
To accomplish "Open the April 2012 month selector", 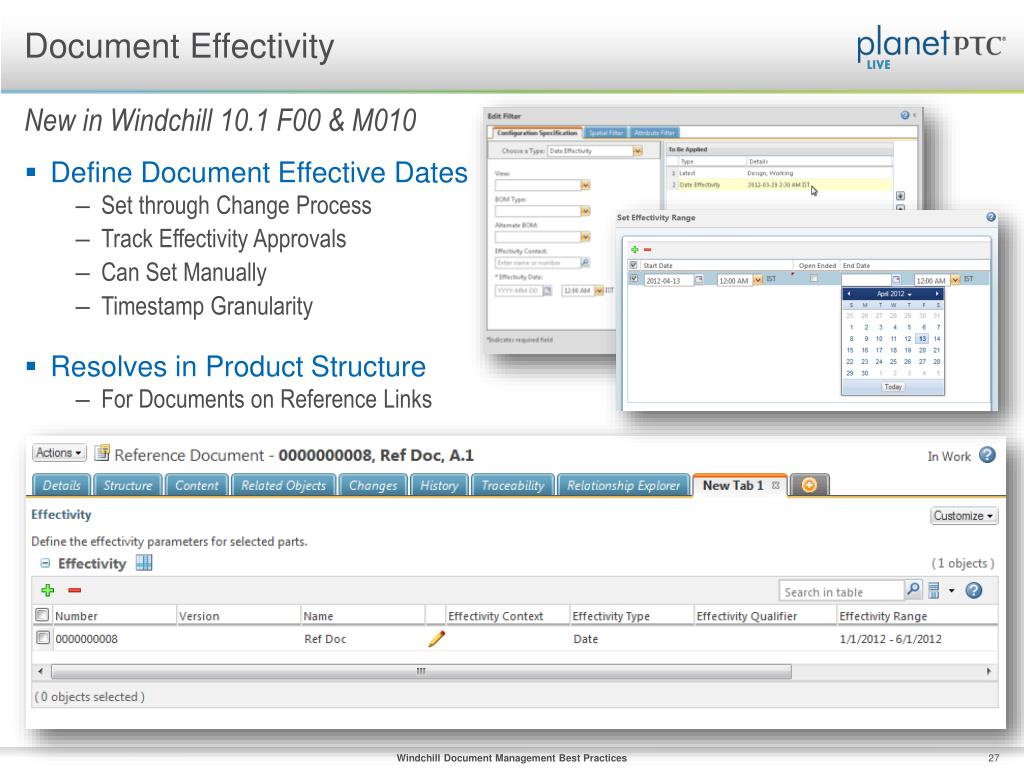I will coord(893,294).
